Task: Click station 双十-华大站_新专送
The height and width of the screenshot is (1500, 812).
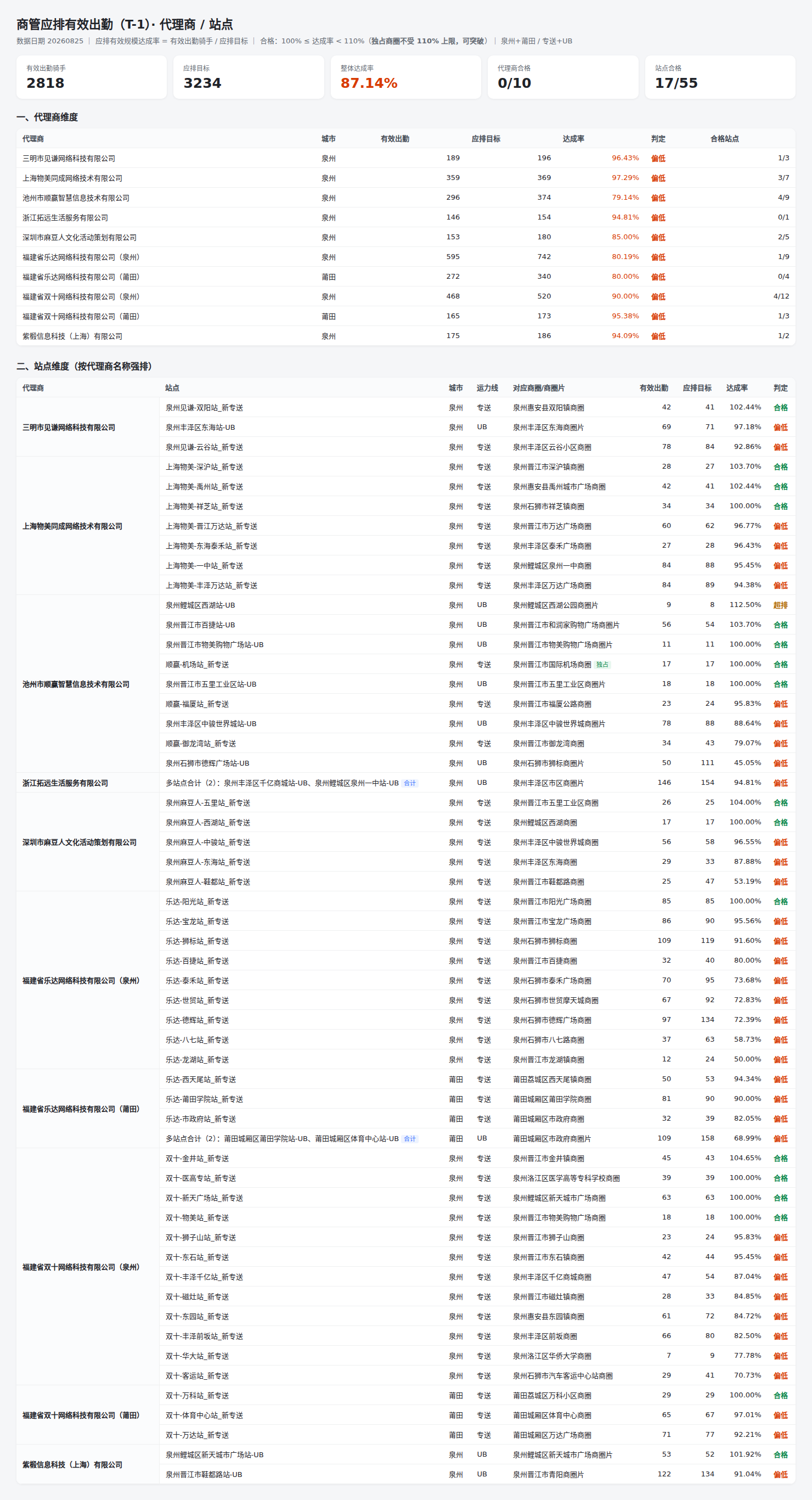Action: tap(198, 1356)
